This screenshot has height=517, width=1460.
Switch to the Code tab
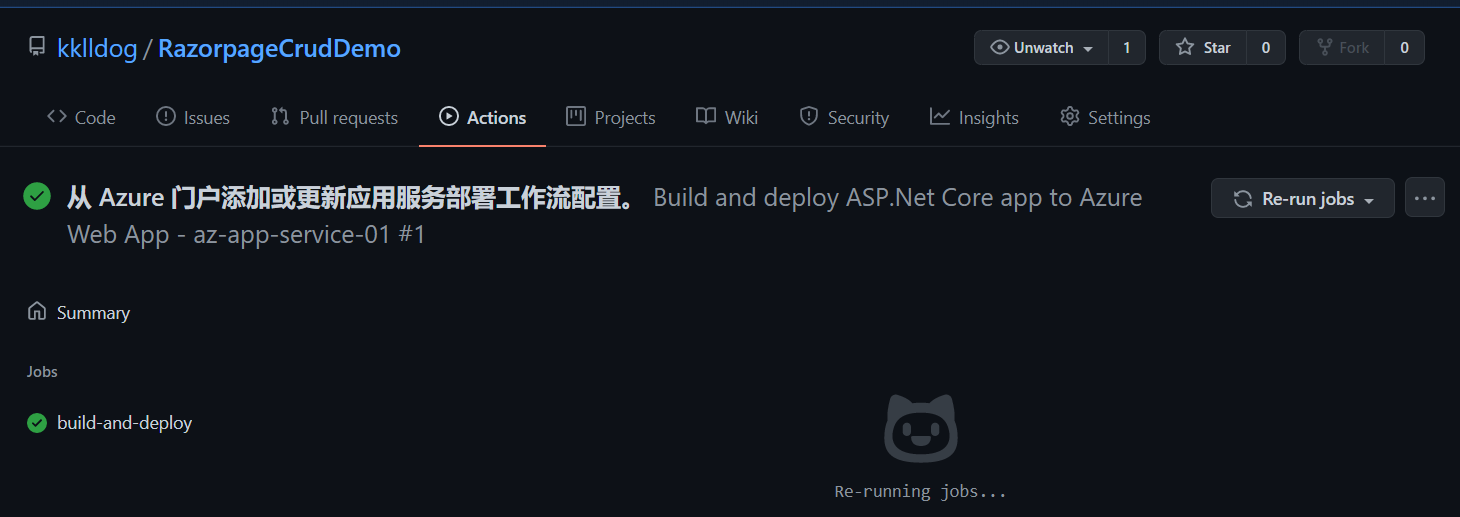click(81, 117)
